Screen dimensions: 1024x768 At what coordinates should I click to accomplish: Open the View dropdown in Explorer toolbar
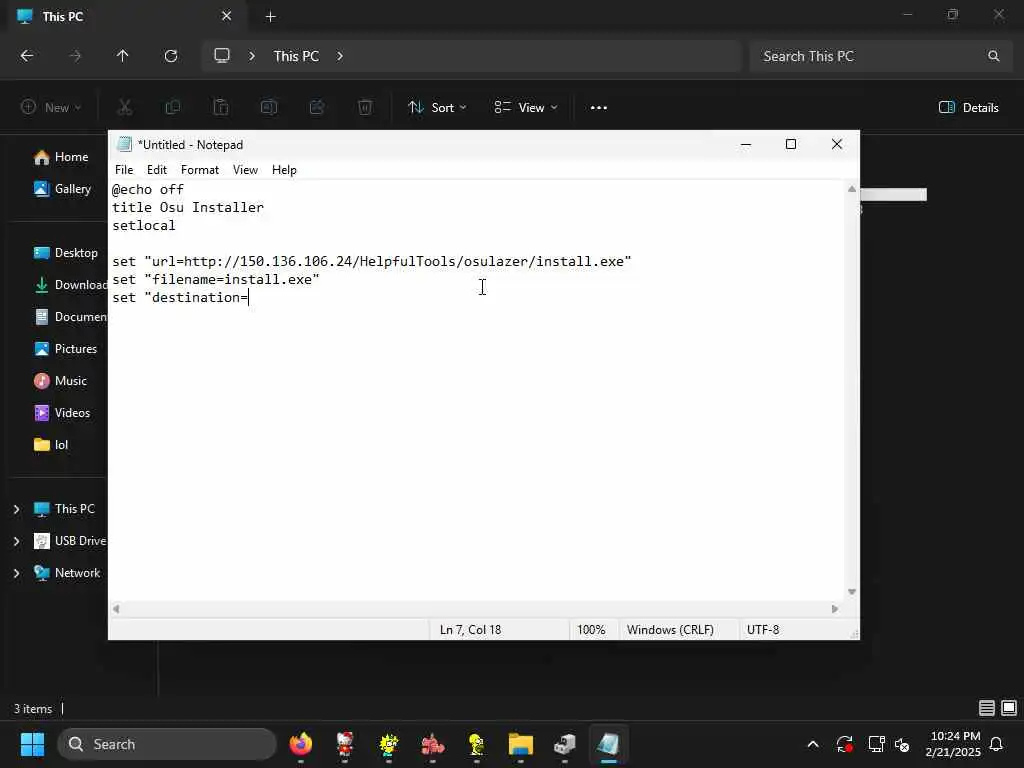[526, 108]
